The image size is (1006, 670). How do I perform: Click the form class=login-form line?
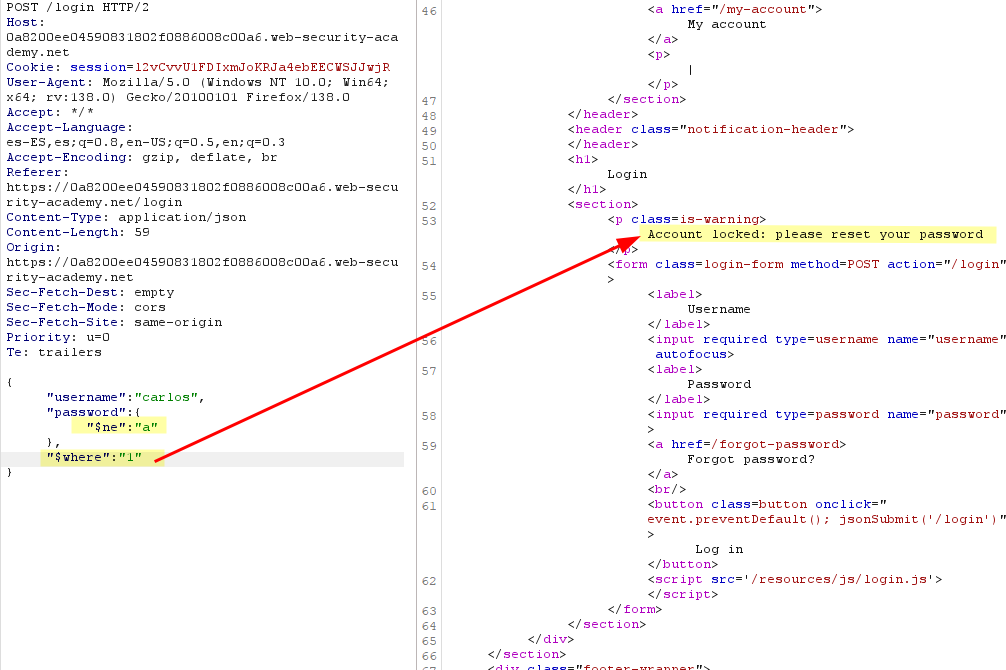[x=806, y=264]
